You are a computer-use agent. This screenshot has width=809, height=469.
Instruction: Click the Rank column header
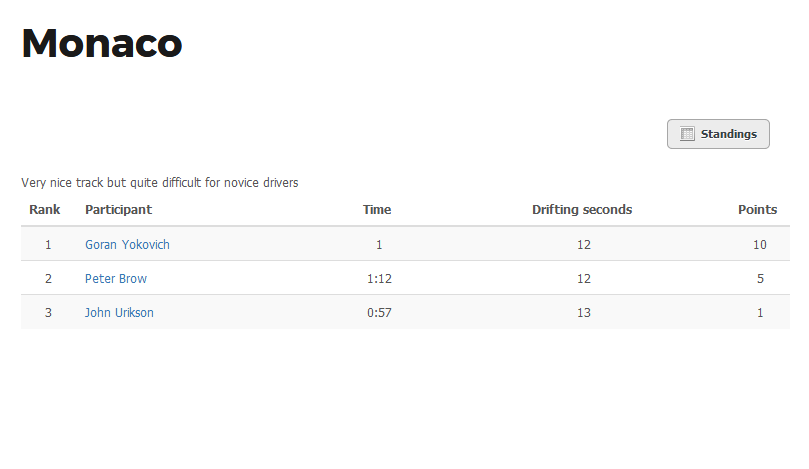click(x=44, y=209)
